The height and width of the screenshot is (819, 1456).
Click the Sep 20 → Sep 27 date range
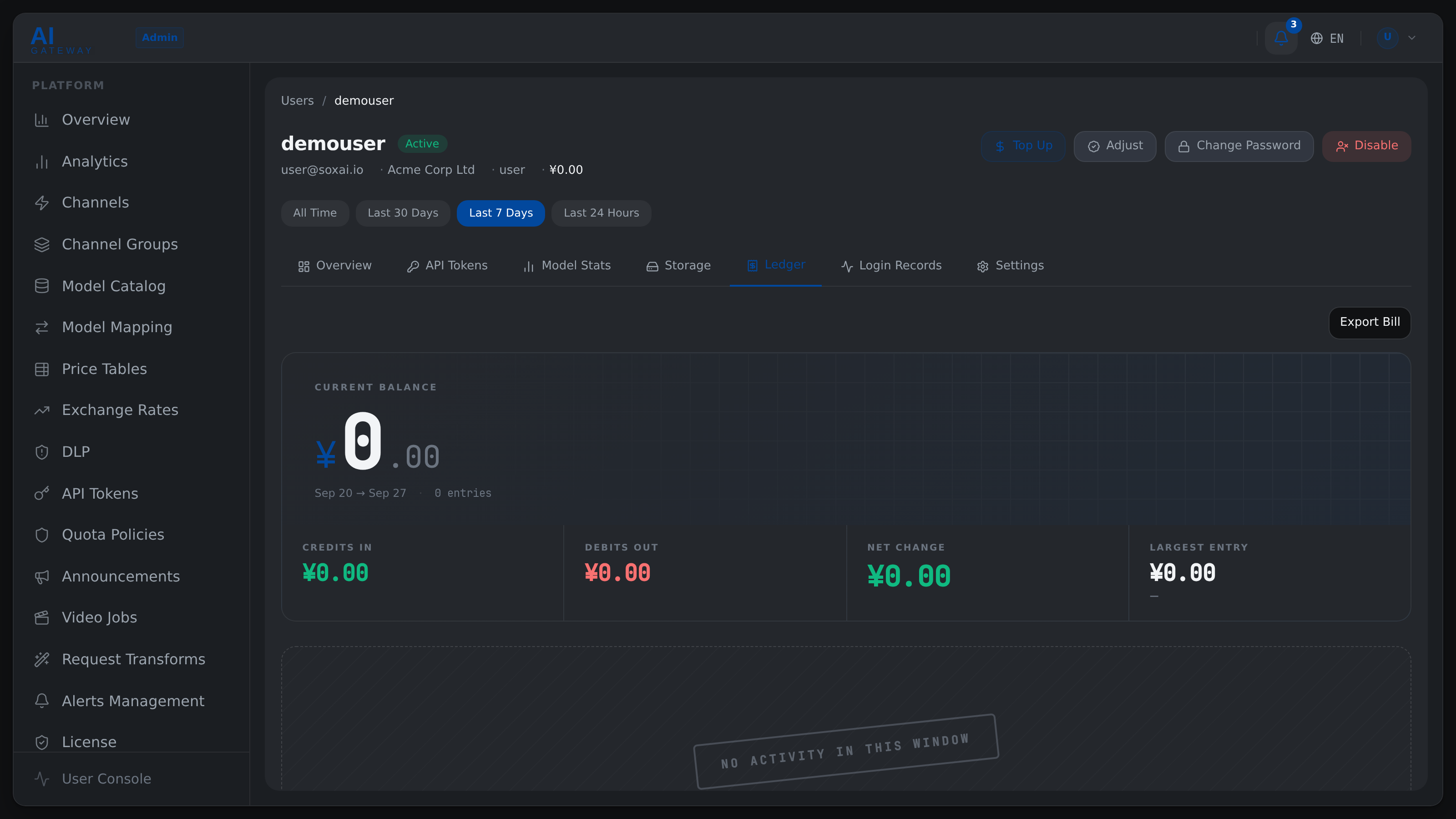tap(360, 493)
